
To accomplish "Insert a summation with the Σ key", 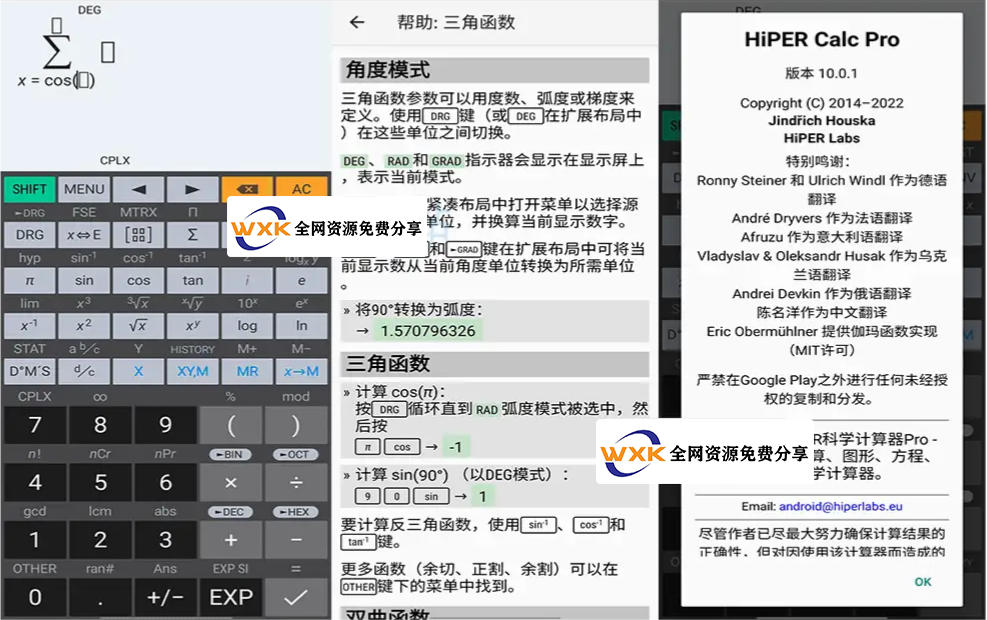I will (193, 235).
